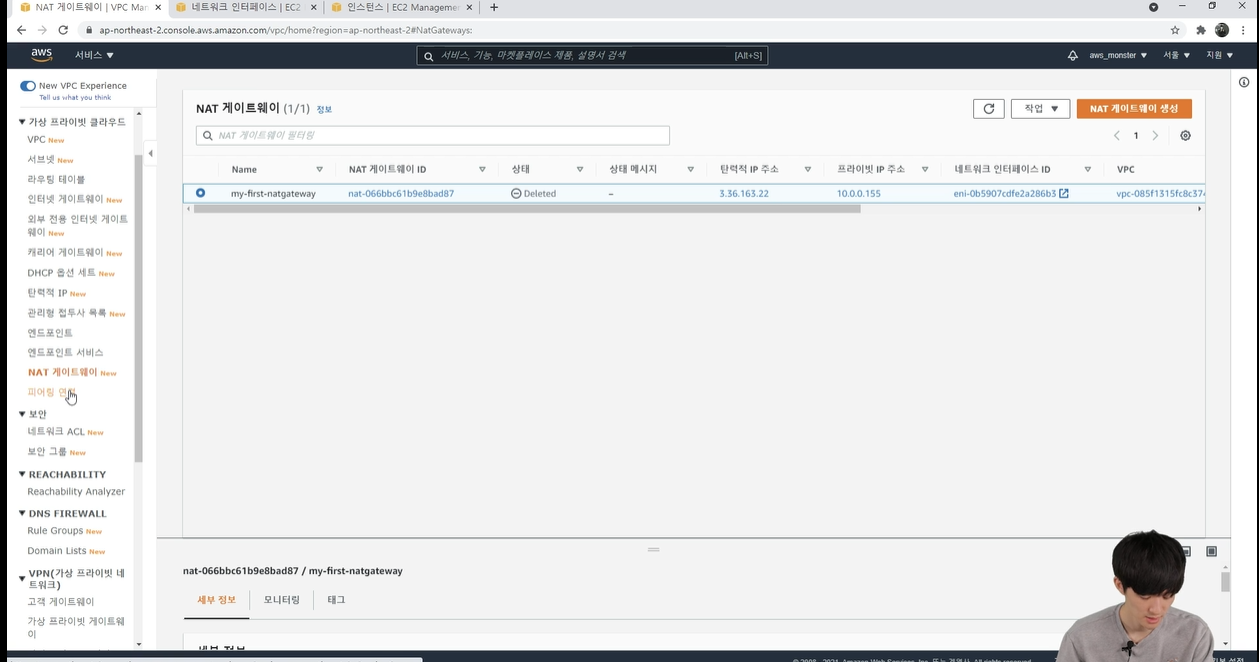Open table preferences gear icon

(x=1185, y=136)
